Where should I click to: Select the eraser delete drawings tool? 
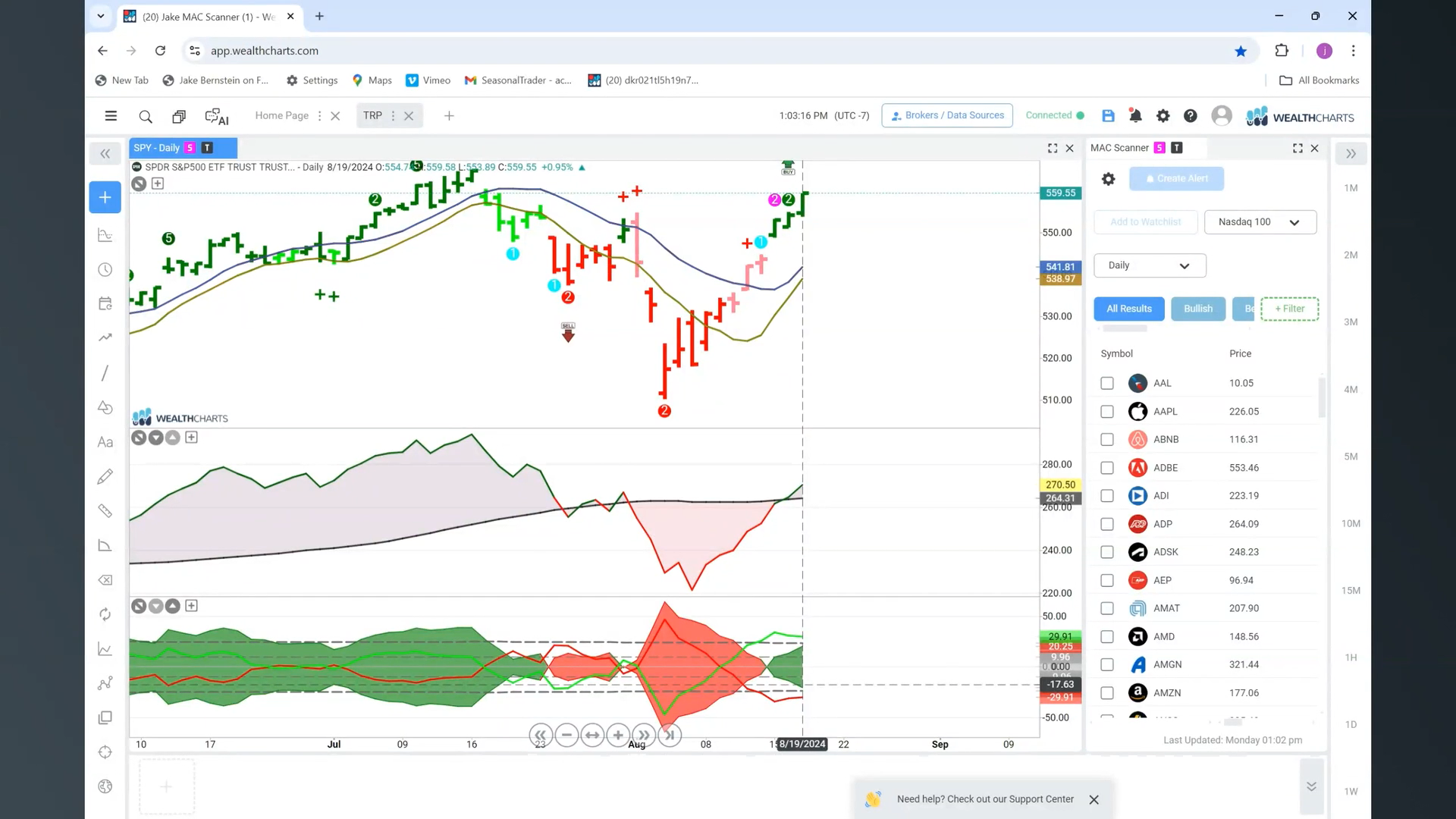point(105,580)
